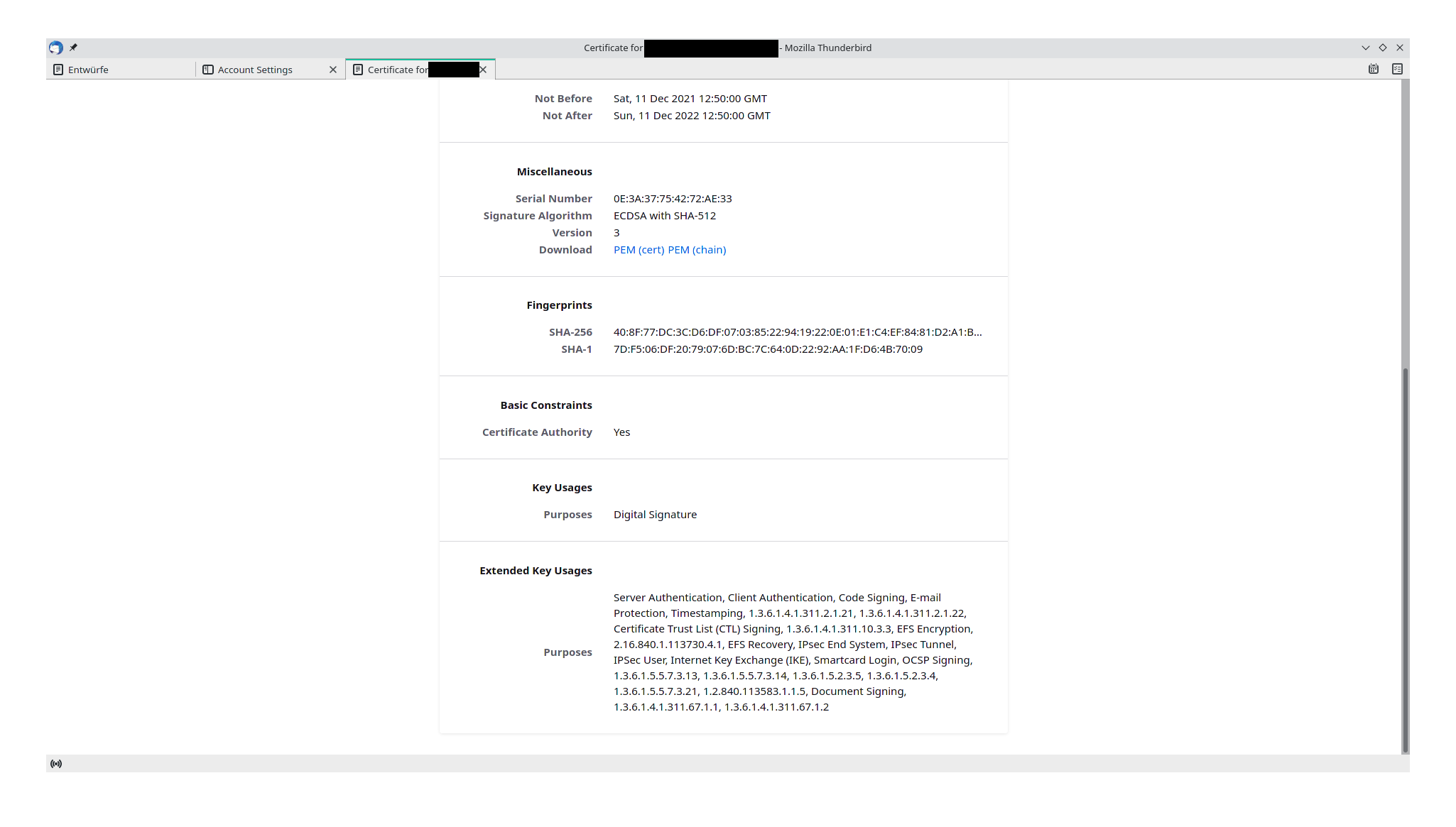
Task: Minimize window using the chevron button
Action: tap(1365, 48)
